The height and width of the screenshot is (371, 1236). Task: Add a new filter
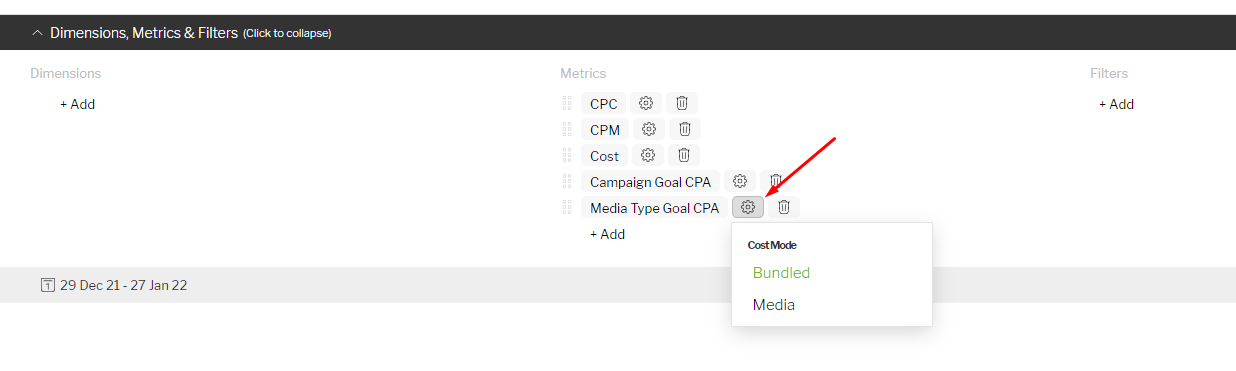pyautogui.click(x=1116, y=104)
